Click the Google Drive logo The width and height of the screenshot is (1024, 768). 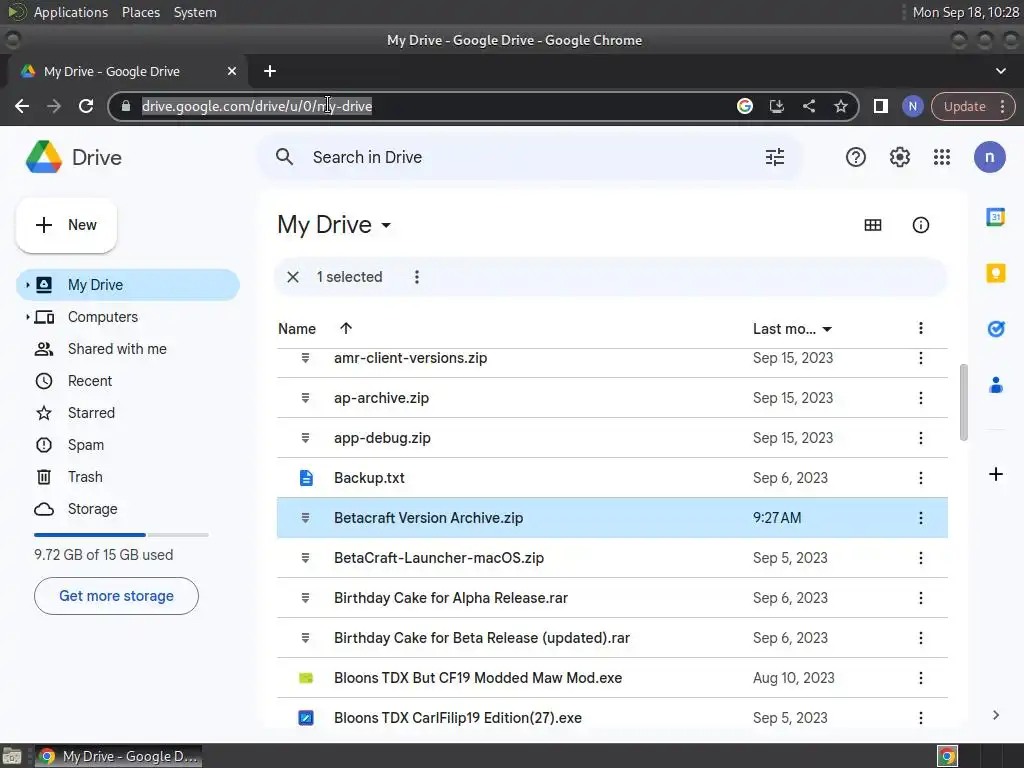(x=44, y=157)
